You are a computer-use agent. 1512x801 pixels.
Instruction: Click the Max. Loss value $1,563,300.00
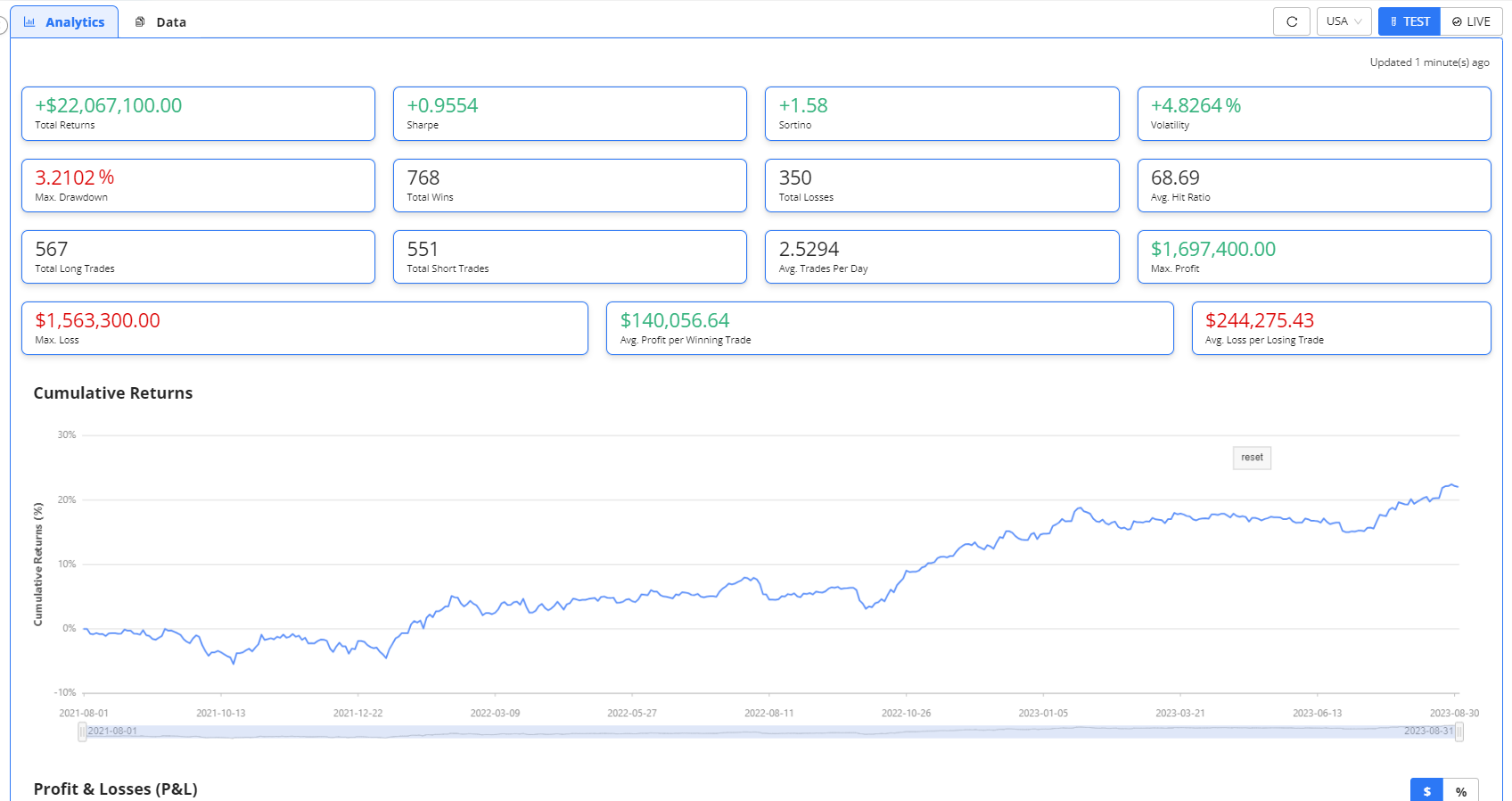(98, 320)
